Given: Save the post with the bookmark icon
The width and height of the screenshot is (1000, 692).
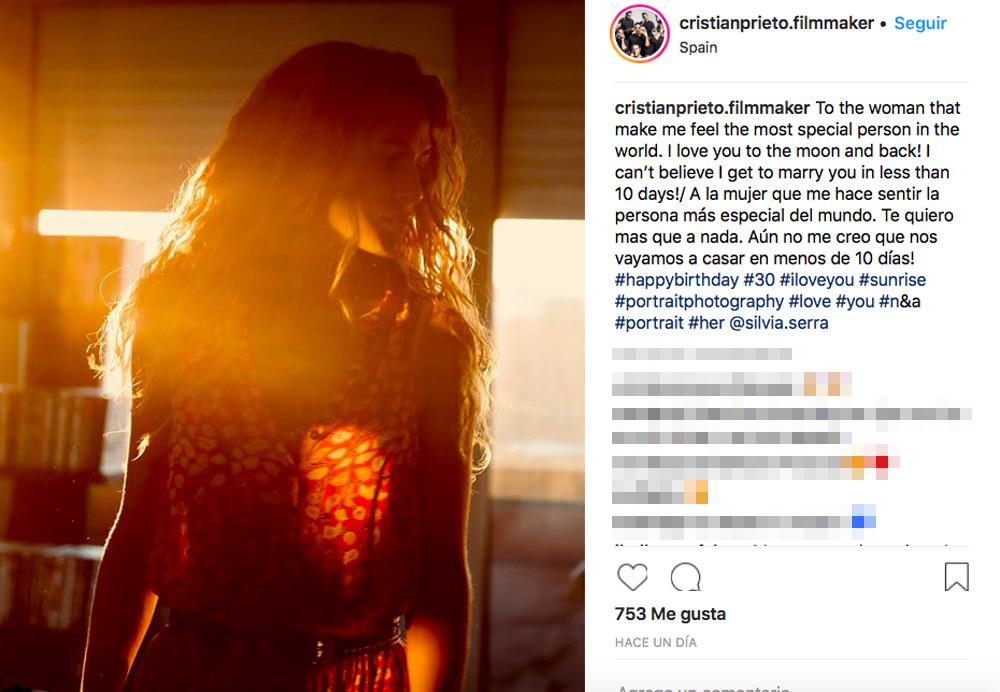Looking at the screenshot, I should tap(956, 577).
